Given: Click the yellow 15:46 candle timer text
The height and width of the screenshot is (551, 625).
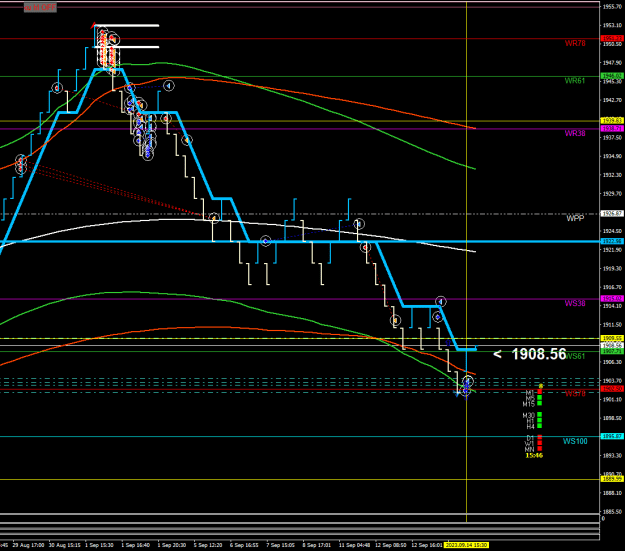Looking at the screenshot, I should [534, 455].
